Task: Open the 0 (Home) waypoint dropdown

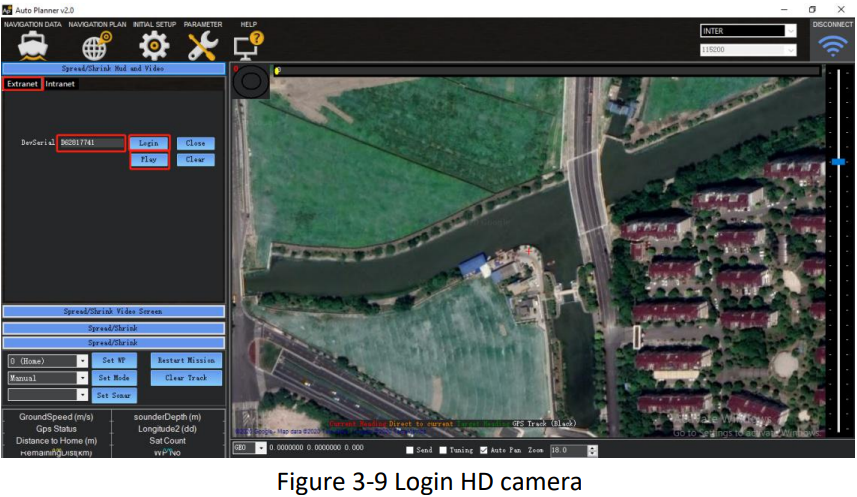Action: click(x=82, y=361)
